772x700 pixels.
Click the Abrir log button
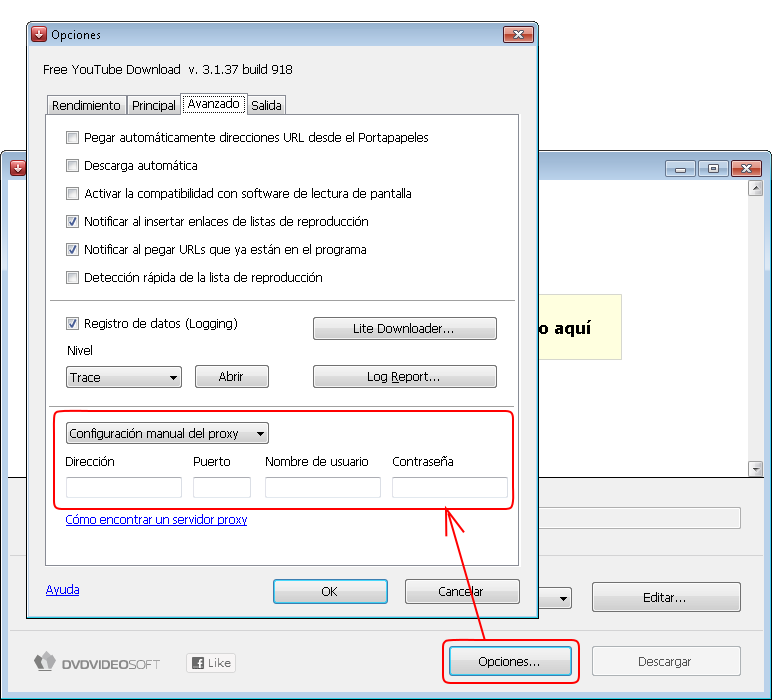(x=232, y=377)
